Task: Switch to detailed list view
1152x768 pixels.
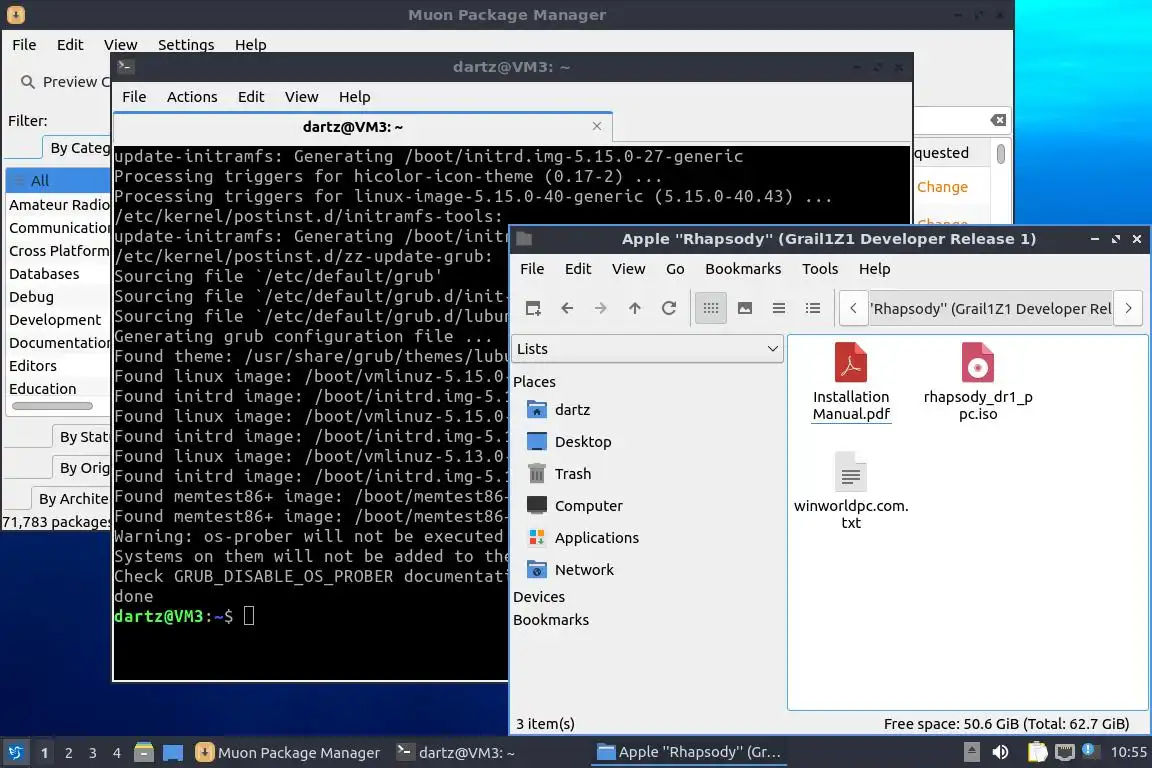Action: coord(812,308)
